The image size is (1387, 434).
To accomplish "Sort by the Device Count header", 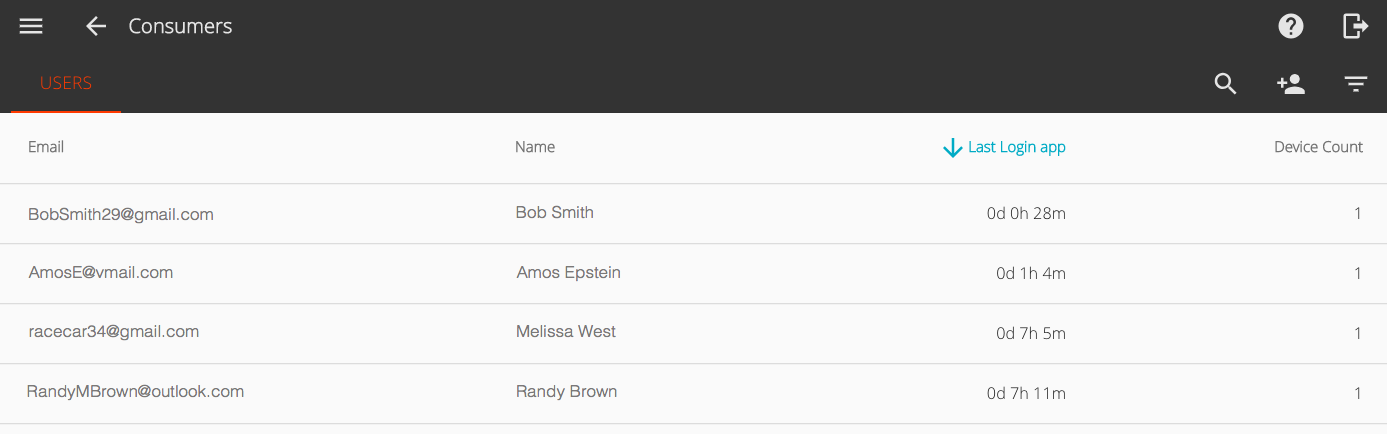I will pos(1318,147).
